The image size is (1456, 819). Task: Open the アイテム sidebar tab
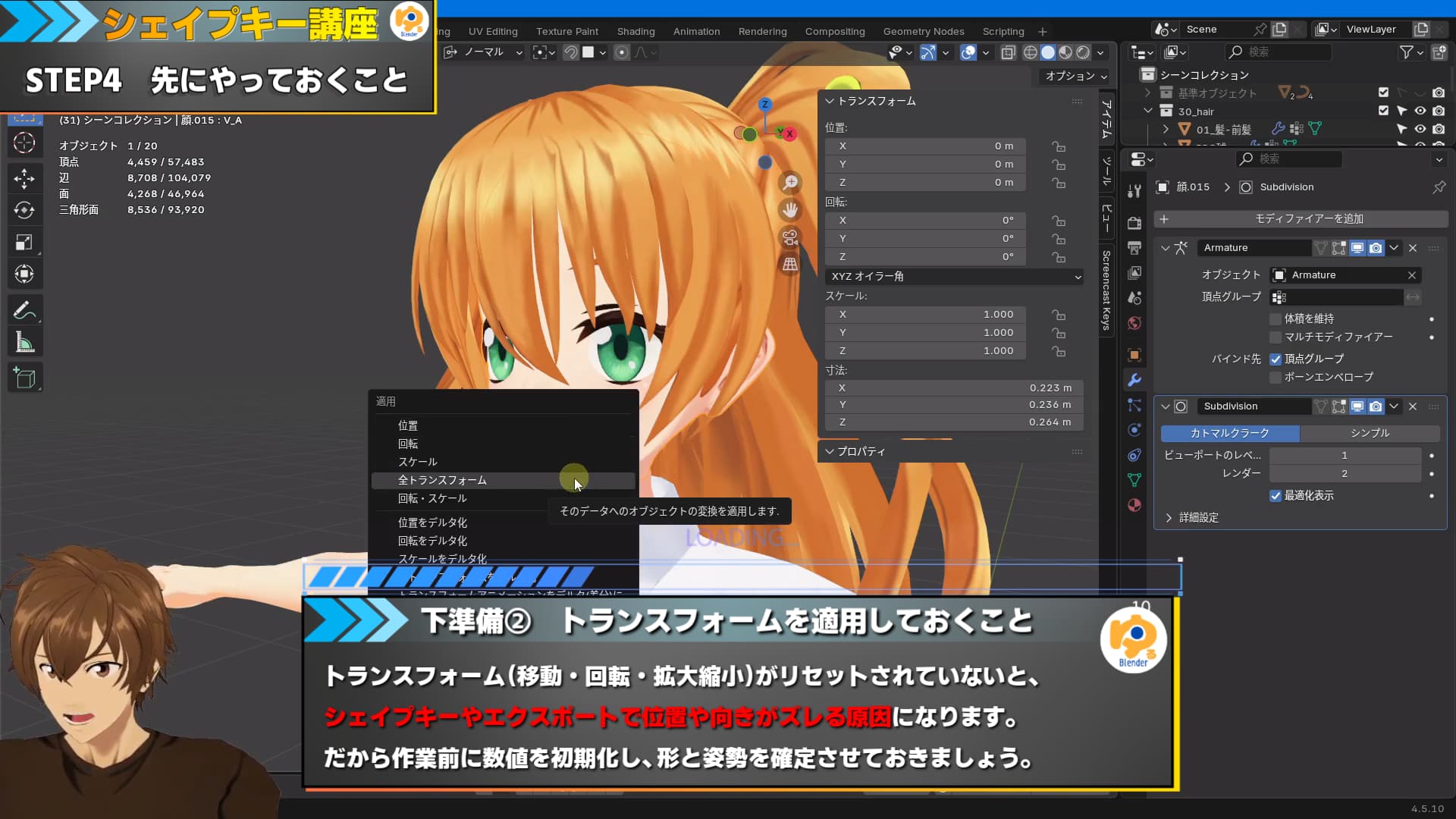pyautogui.click(x=1106, y=118)
